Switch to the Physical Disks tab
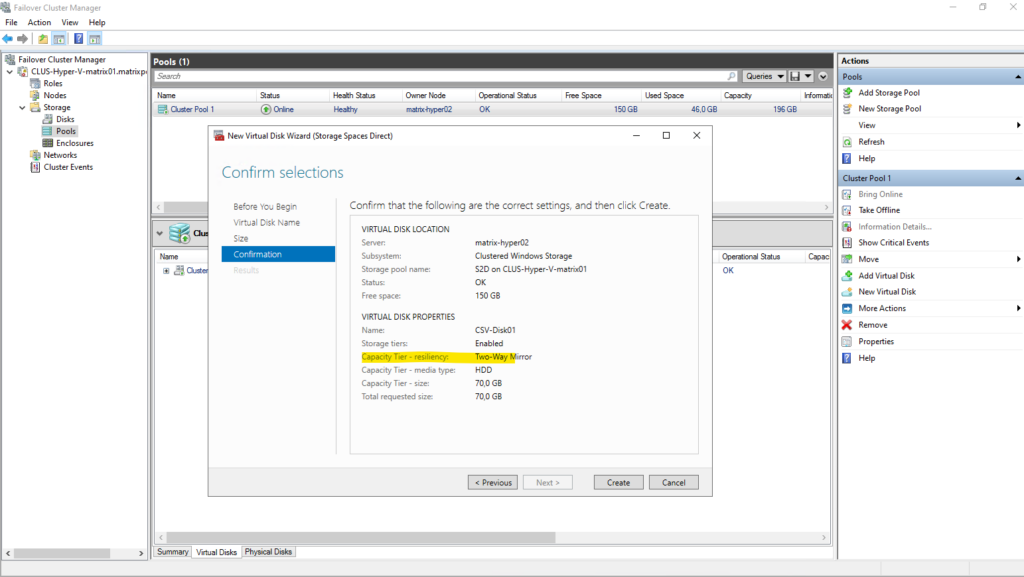Screen dimensions: 1024x577 point(268,552)
